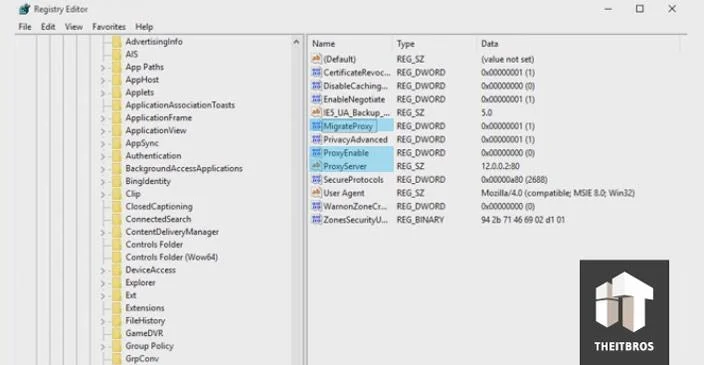
Task: Open the Favorites menu
Action: click(109, 27)
